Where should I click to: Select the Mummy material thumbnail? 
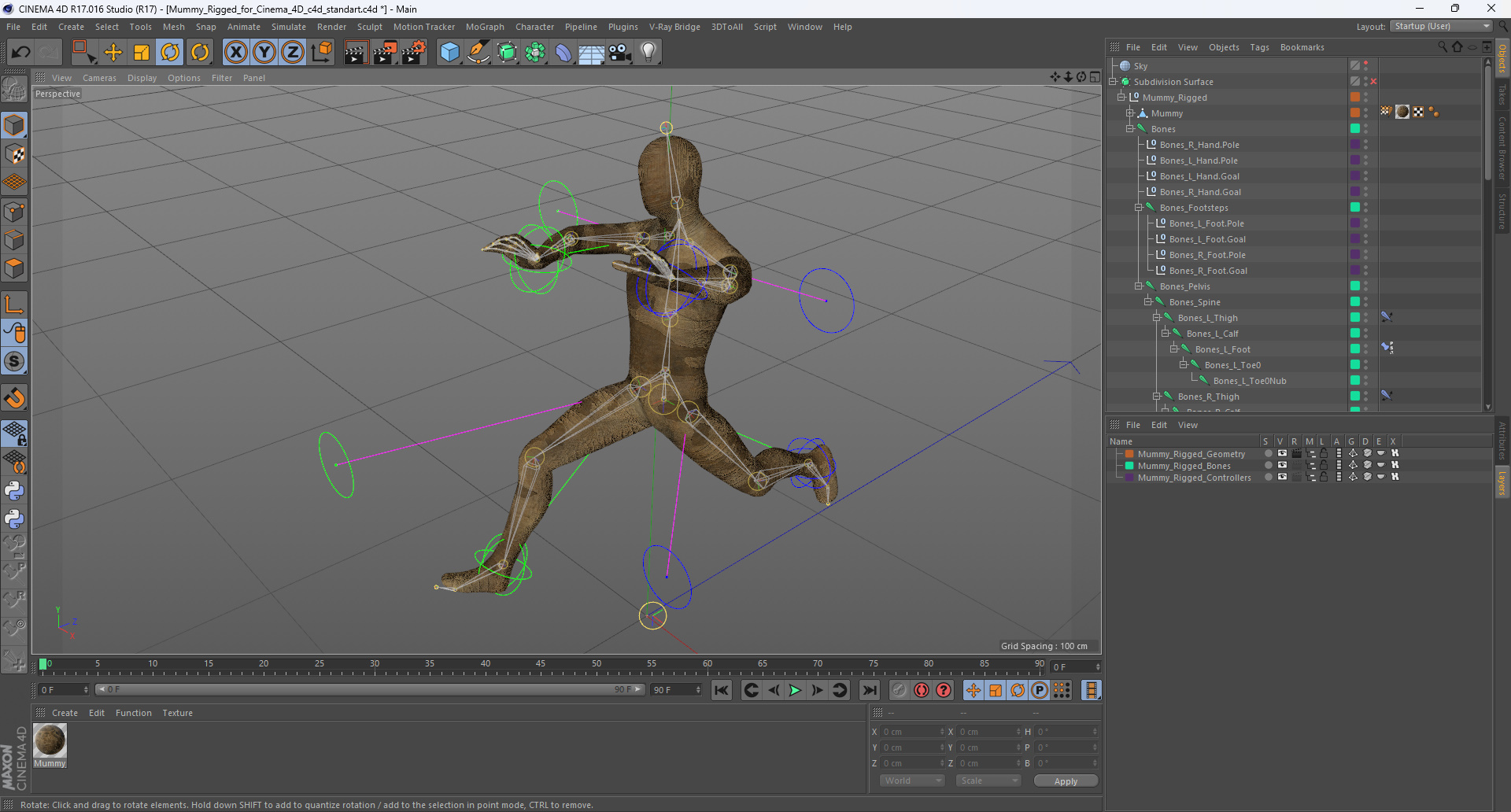coord(50,741)
